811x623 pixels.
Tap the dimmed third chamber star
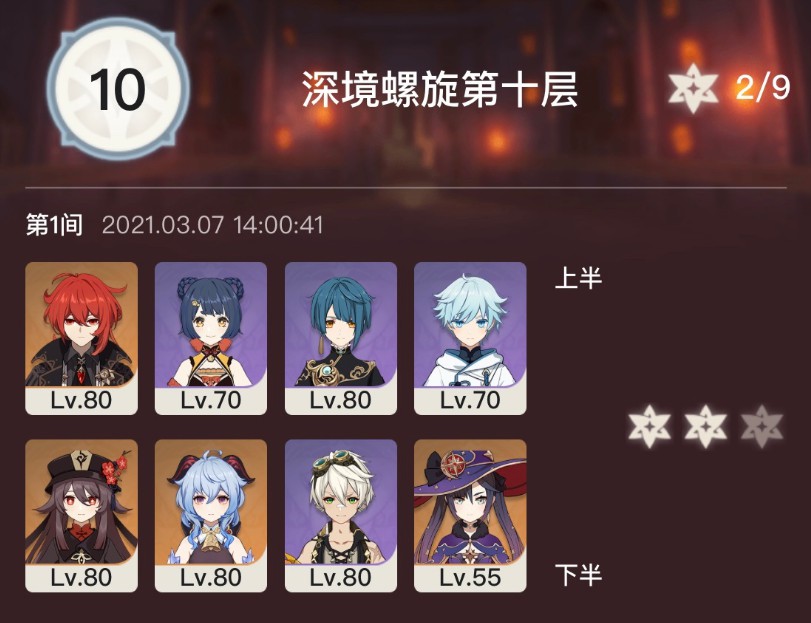point(761,427)
